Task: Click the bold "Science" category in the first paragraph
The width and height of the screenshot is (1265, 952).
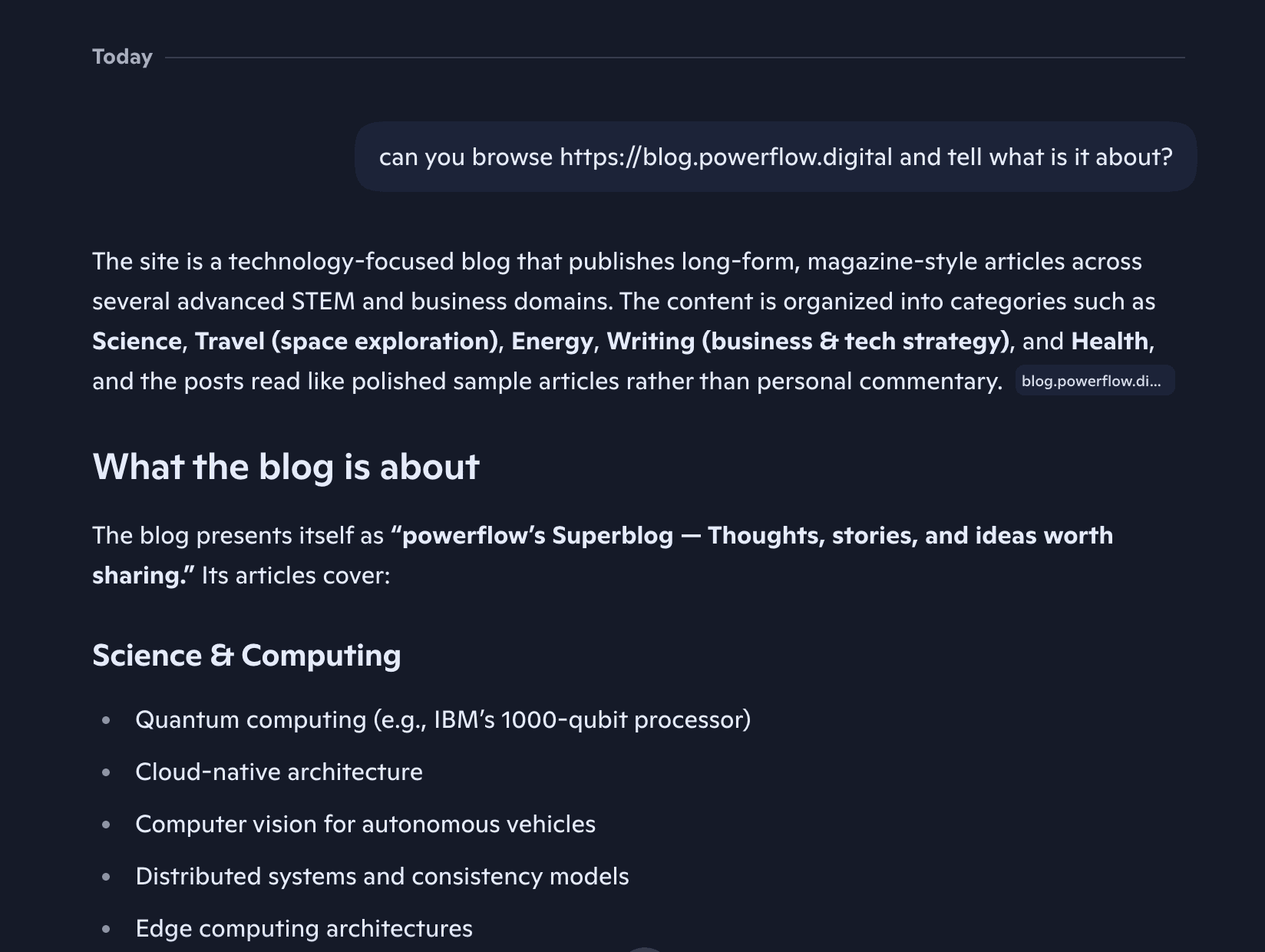Action: pos(136,341)
